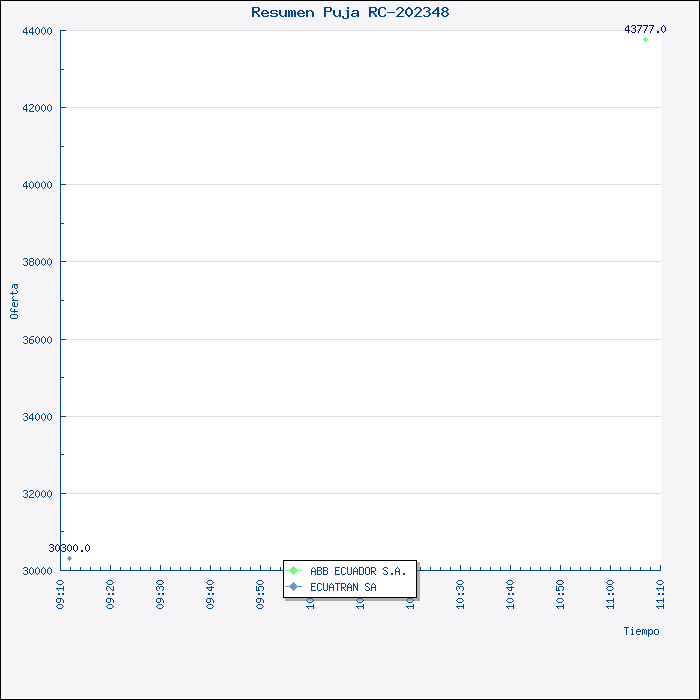Click the chart title Resumen Puja RC-202348
Screen dimensions: 700x700
click(350, 12)
